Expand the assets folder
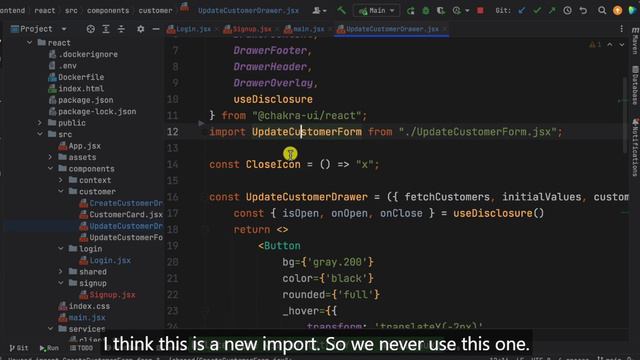640x360 pixels. click(51, 157)
